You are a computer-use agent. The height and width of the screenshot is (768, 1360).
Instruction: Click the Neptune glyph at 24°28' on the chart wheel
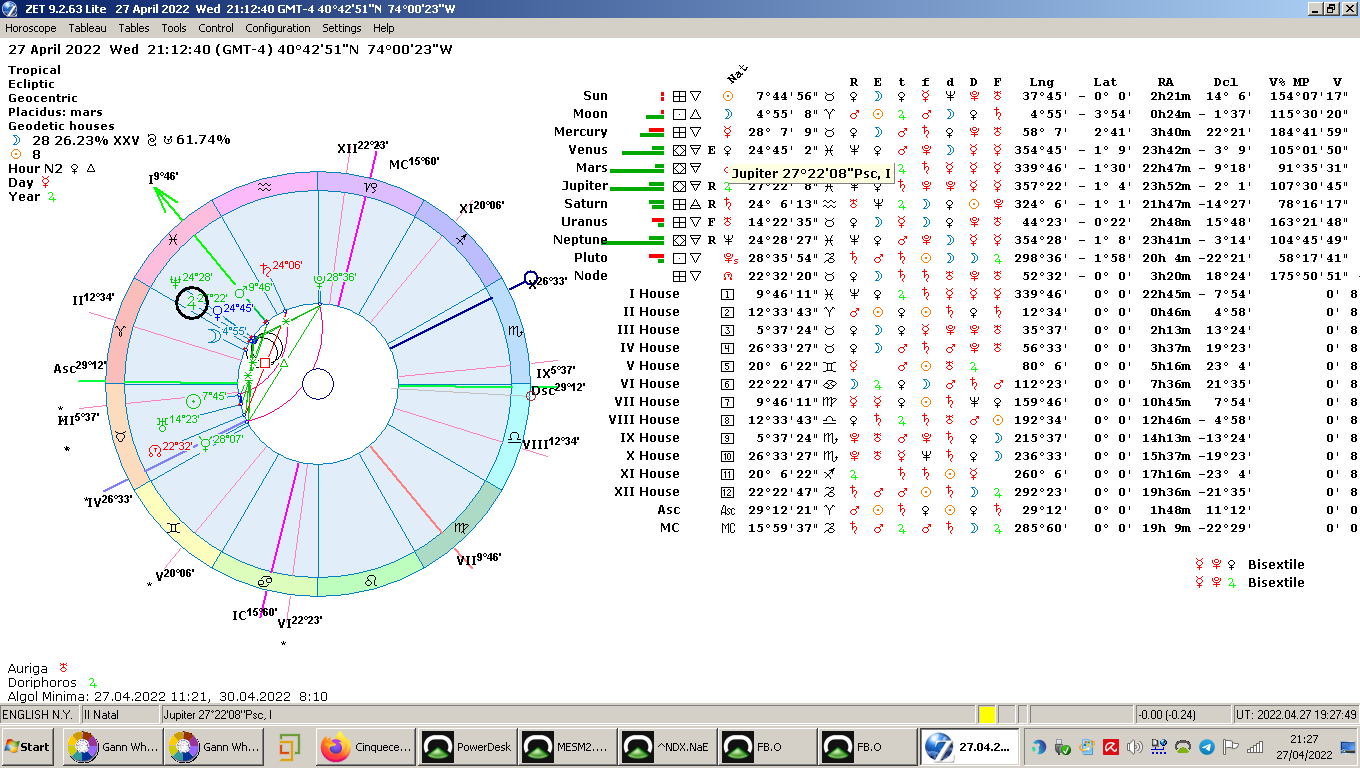[x=175, y=281]
